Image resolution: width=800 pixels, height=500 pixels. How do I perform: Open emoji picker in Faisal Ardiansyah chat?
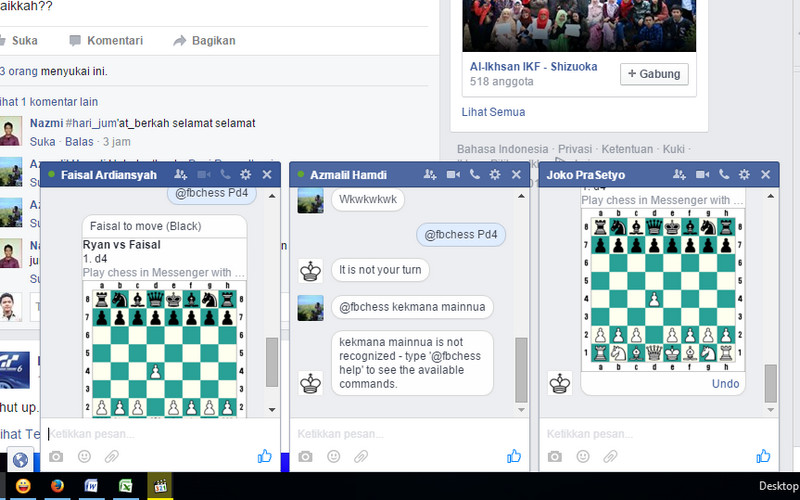tap(84, 456)
